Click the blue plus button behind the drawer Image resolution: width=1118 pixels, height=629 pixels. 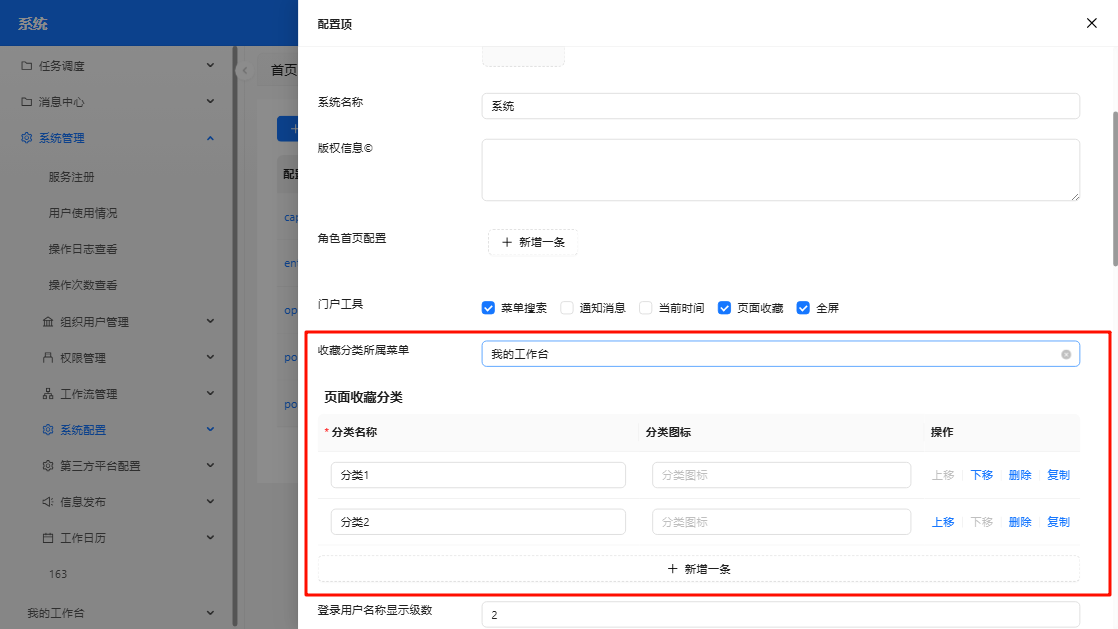289,129
